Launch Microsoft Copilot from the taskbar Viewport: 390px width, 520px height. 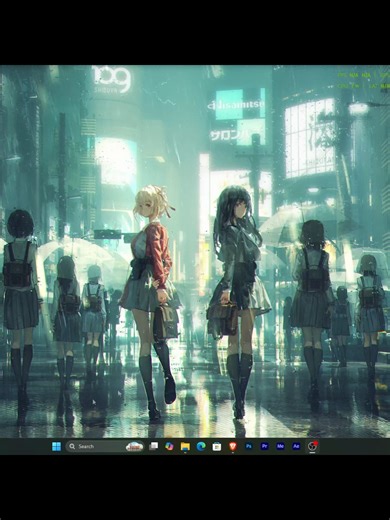[x=169, y=446]
